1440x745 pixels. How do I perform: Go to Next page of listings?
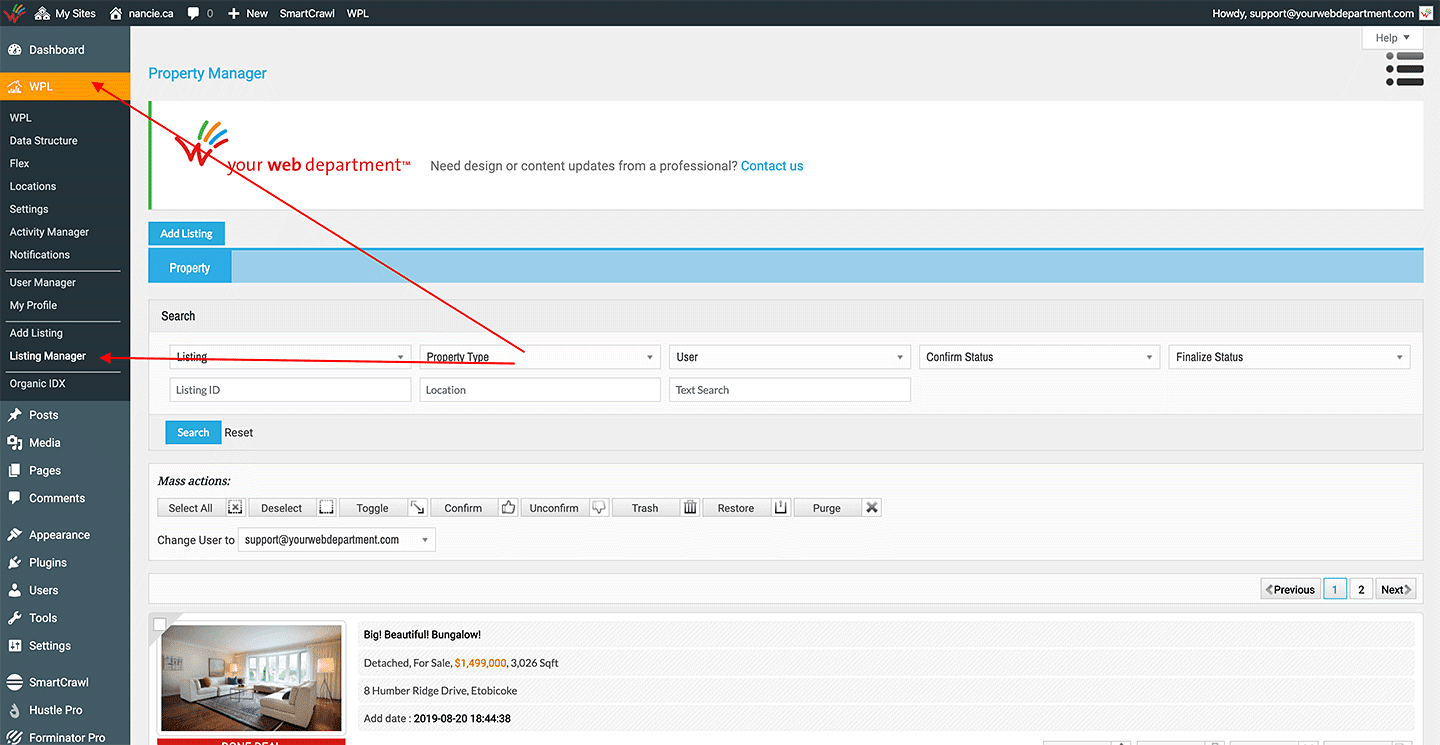pos(1396,589)
